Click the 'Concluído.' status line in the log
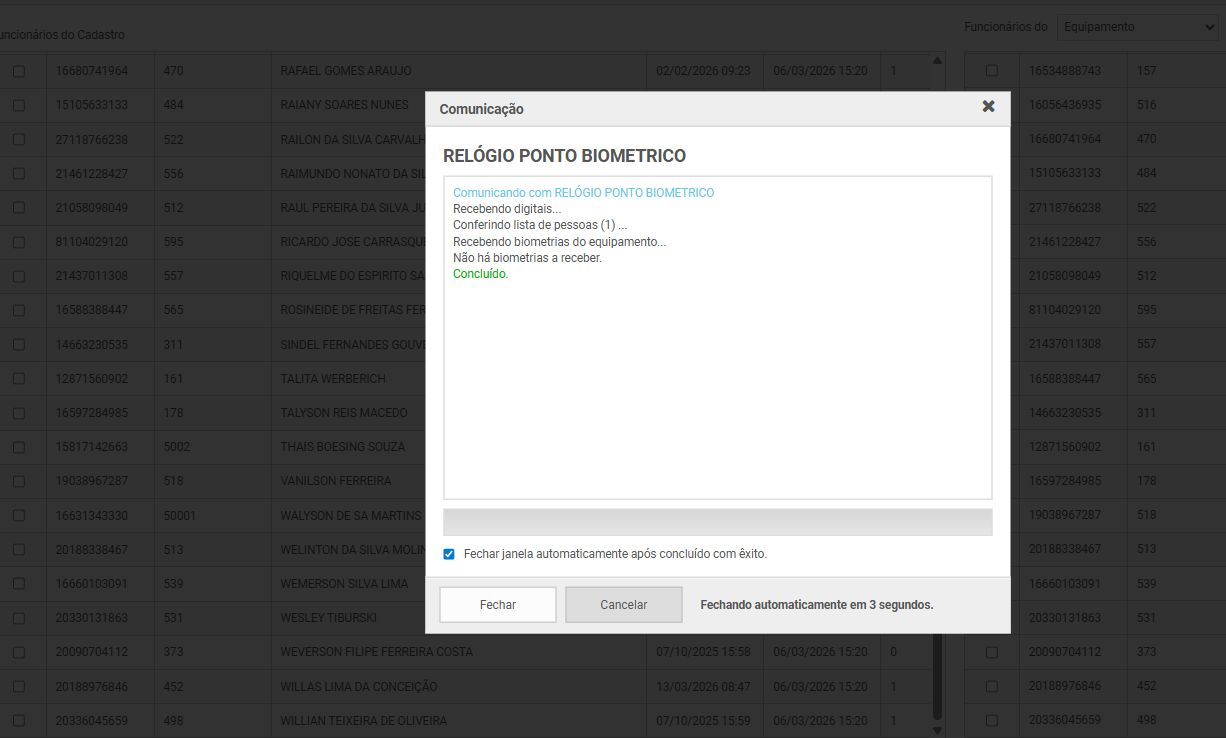This screenshot has height=738, width=1226. (x=481, y=274)
